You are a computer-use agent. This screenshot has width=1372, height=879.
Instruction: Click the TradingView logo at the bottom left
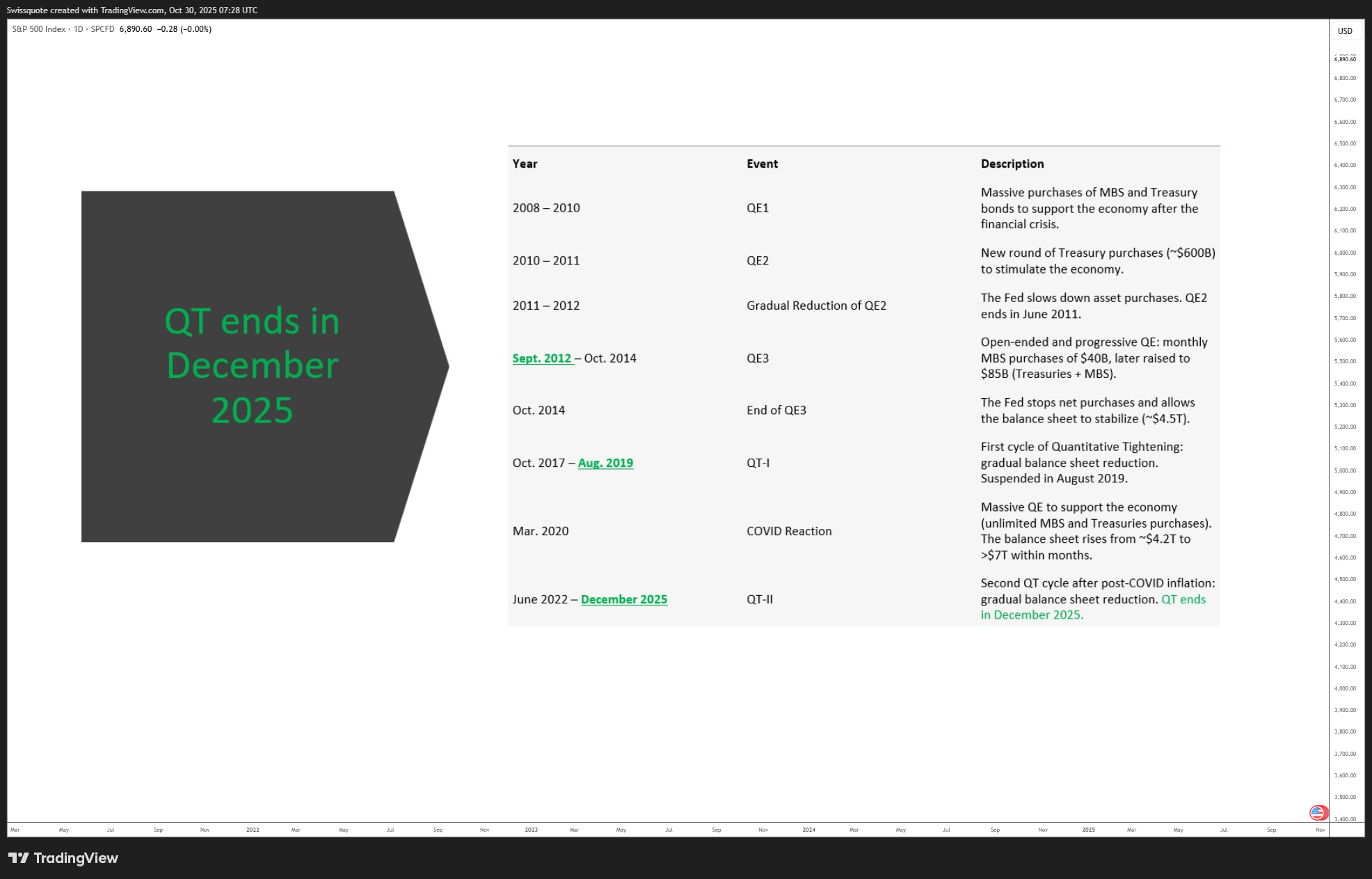[x=63, y=858]
